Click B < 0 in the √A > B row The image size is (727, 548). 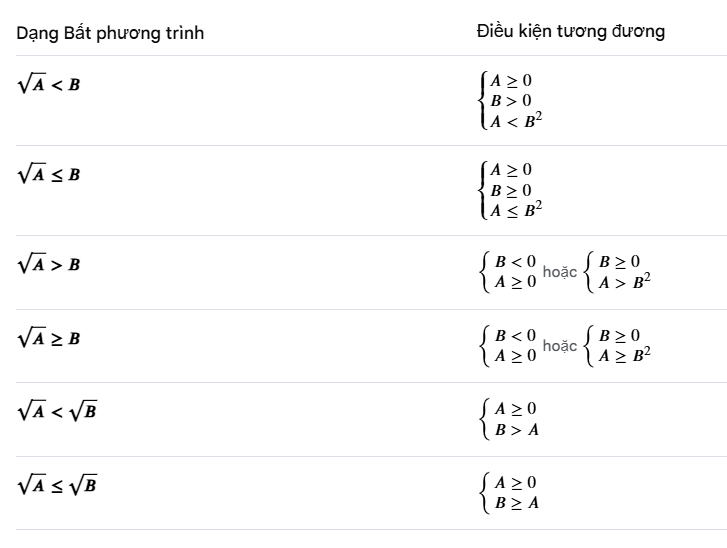[x=516, y=262]
